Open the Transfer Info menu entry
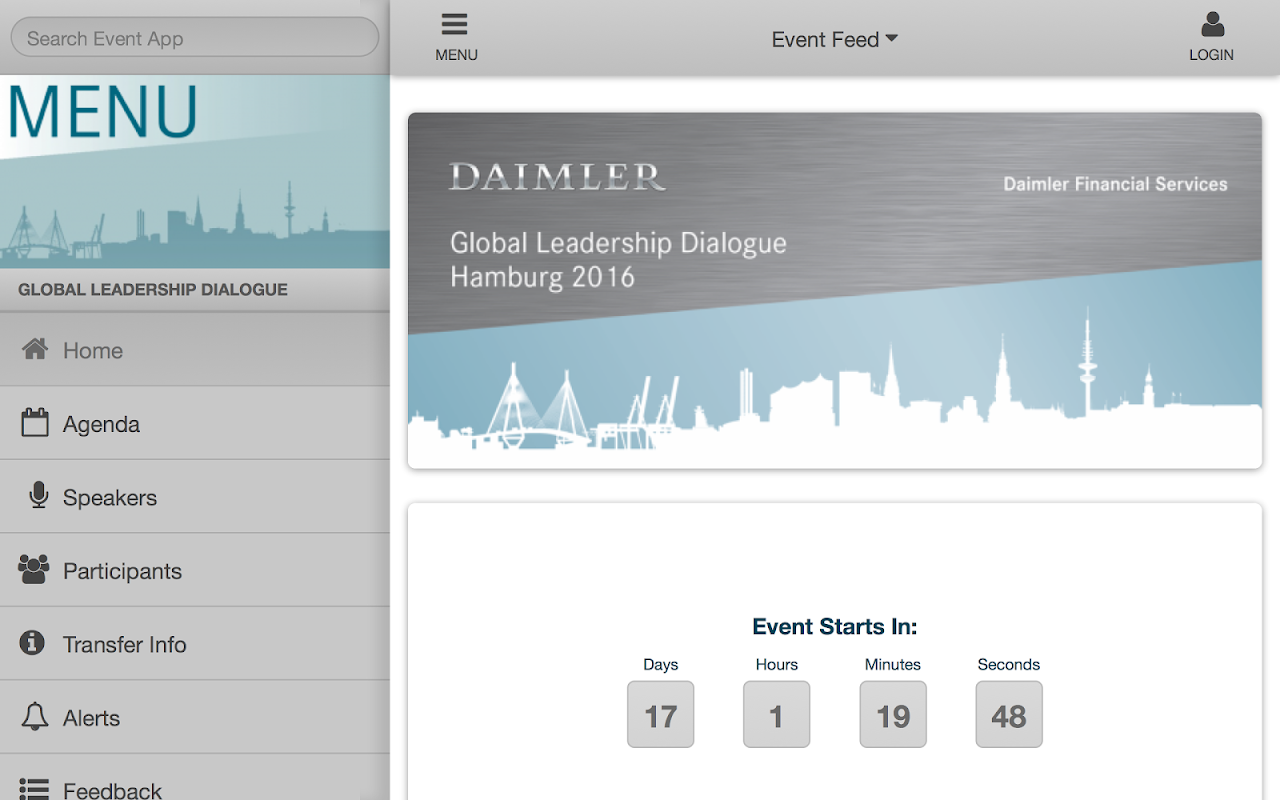The height and width of the screenshot is (800, 1280). coord(195,644)
